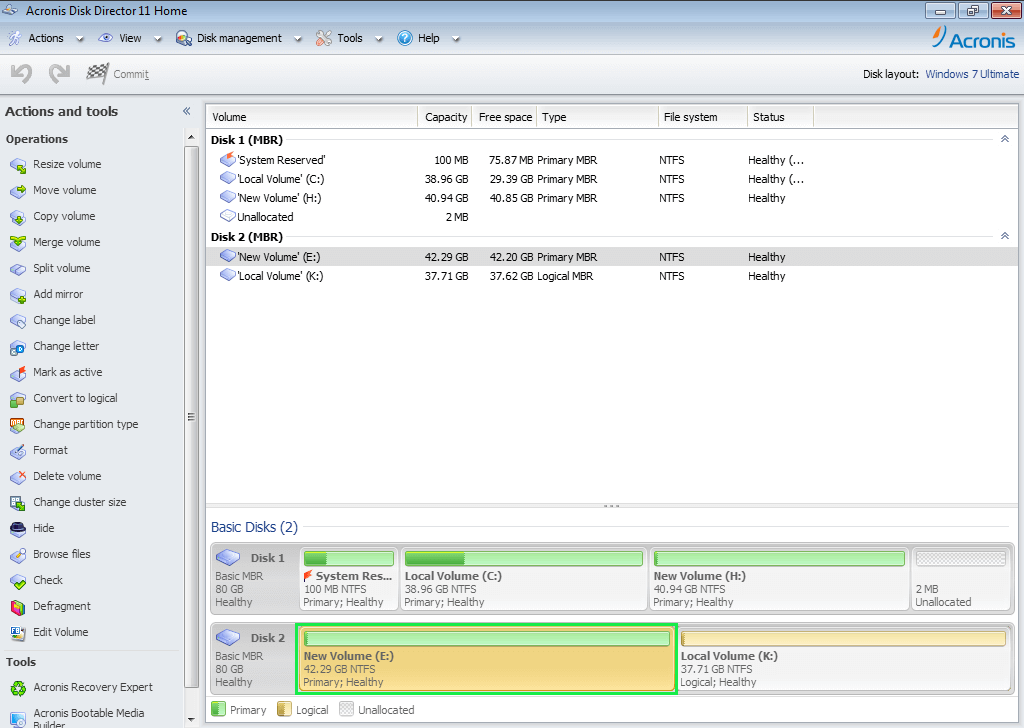Image resolution: width=1024 pixels, height=728 pixels.
Task: Click the Change cluster size icon
Action: (x=18, y=503)
